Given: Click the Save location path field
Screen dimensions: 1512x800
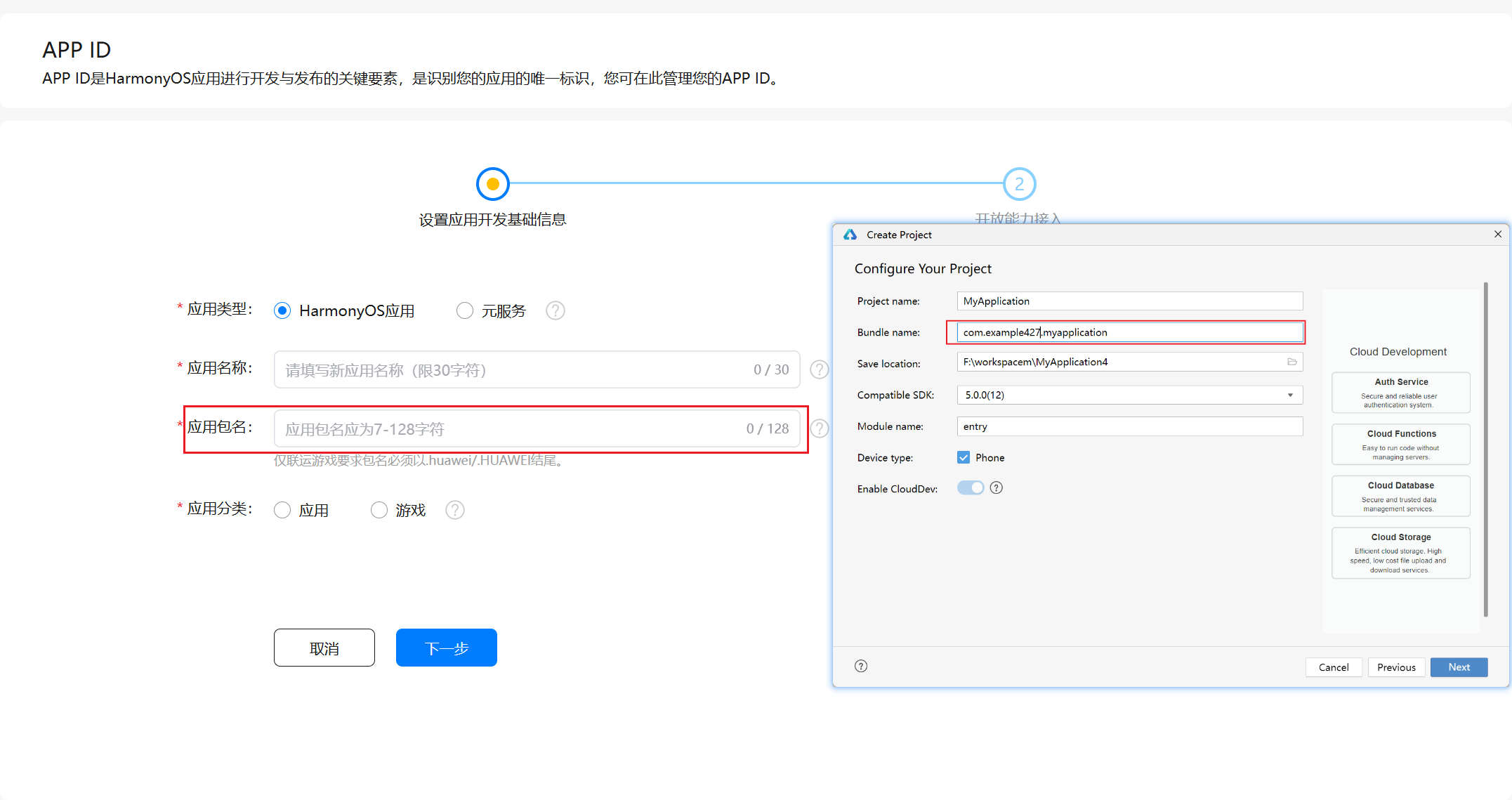Looking at the screenshot, I should point(1130,362).
